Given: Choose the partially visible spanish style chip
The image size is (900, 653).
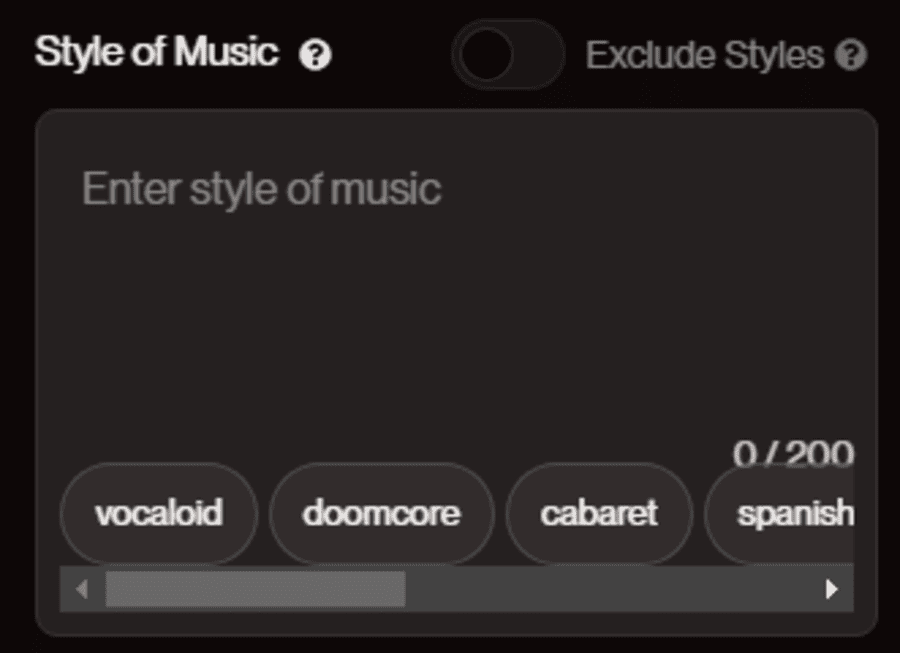Looking at the screenshot, I should (779, 513).
